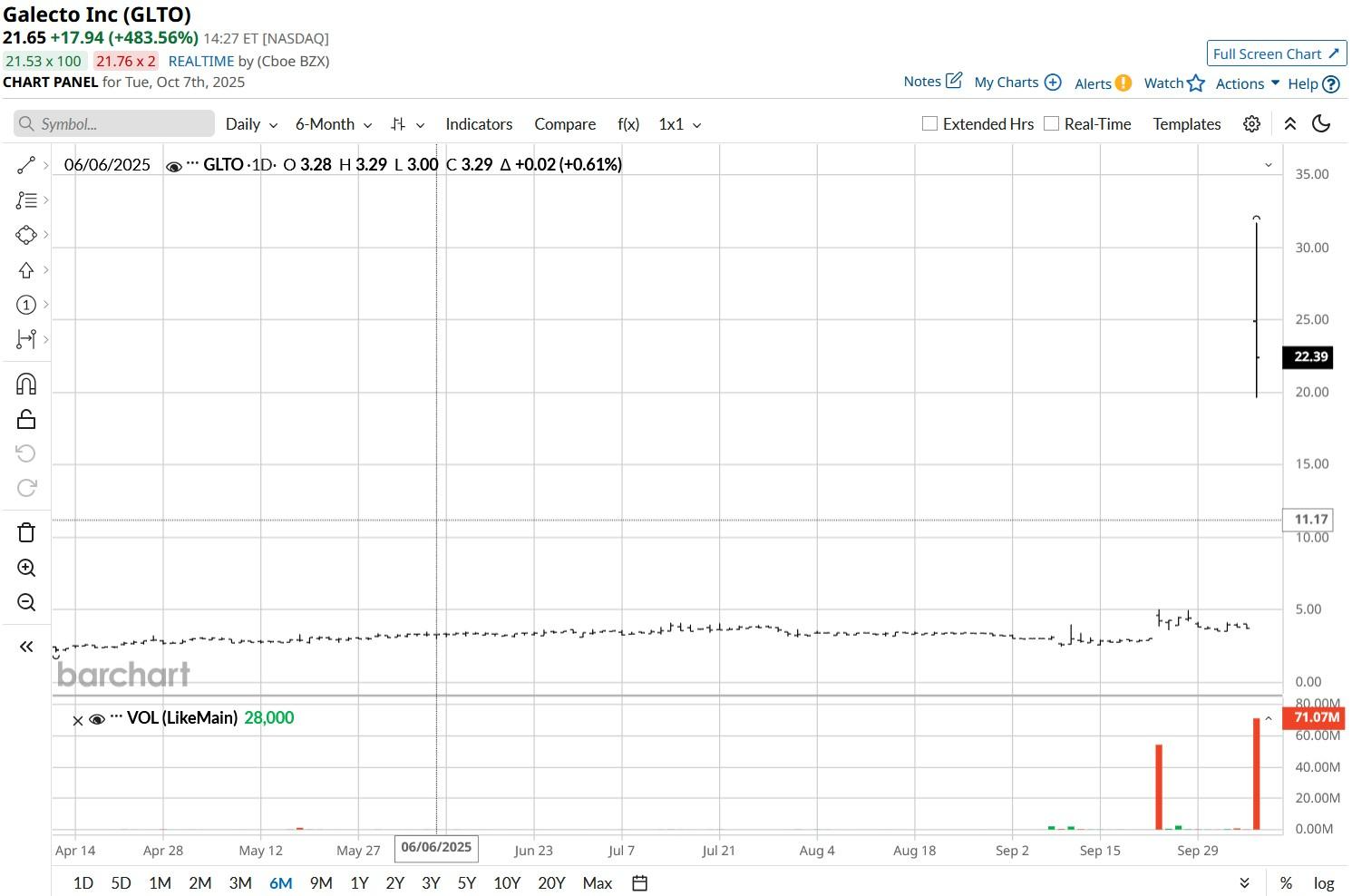This screenshot has width=1352, height=896.
Task: Select the arrow marker tool
Action: pos(25,270)
